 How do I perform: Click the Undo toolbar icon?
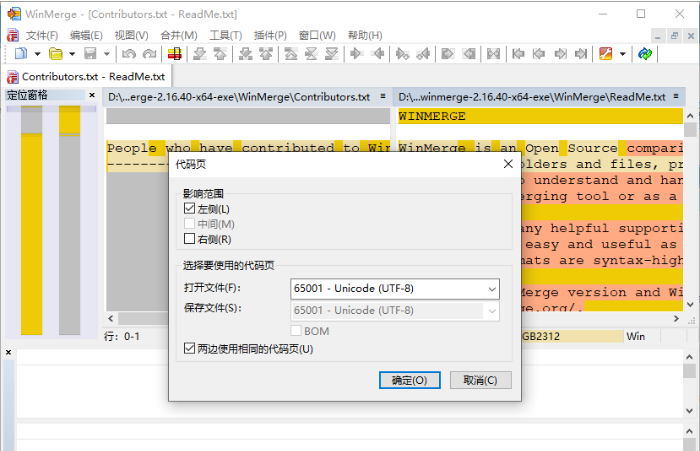pos(129,54)
